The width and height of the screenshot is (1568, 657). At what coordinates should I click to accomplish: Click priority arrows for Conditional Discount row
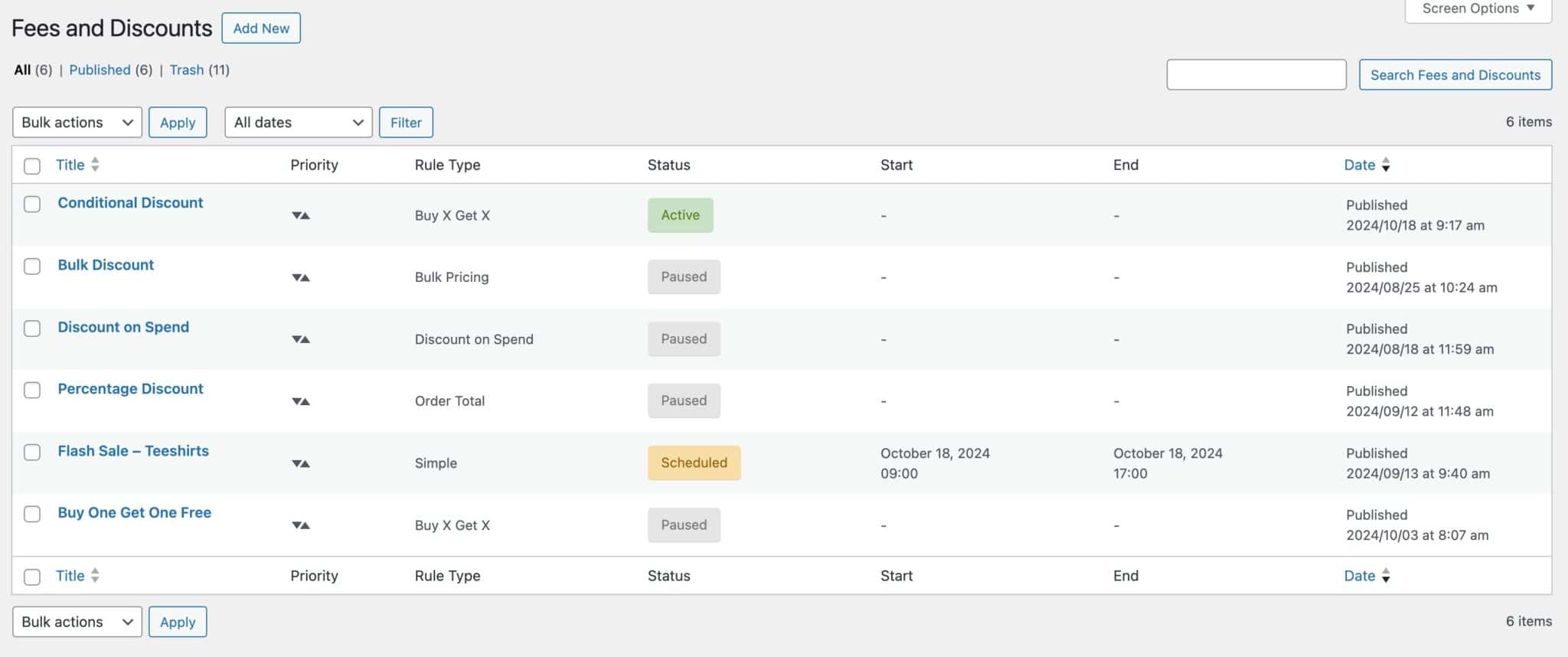[301, 216]
